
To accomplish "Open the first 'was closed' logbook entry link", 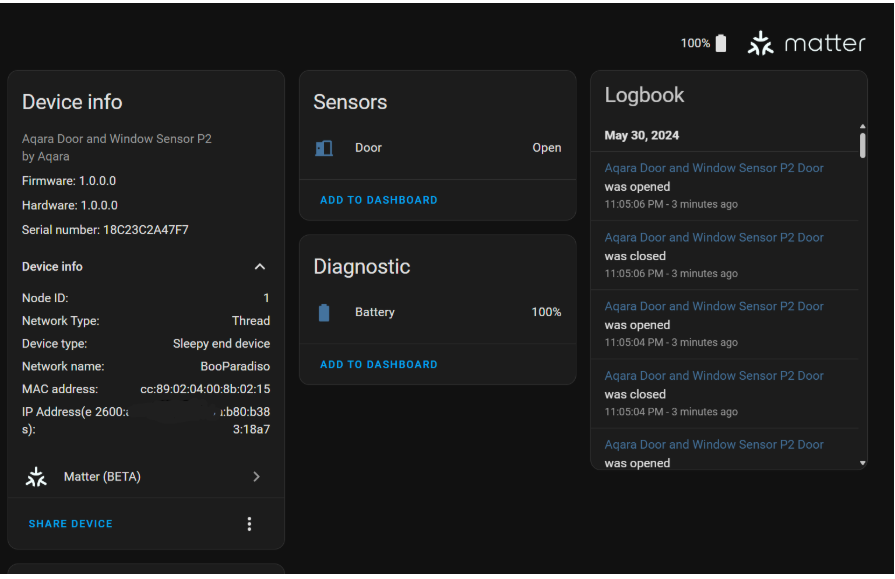I will pos(714,238).
